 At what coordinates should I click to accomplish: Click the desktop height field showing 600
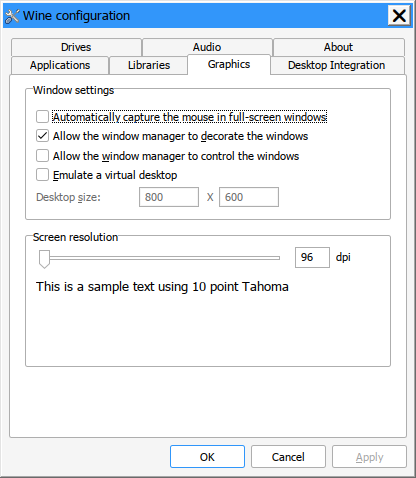click(249, 197)
